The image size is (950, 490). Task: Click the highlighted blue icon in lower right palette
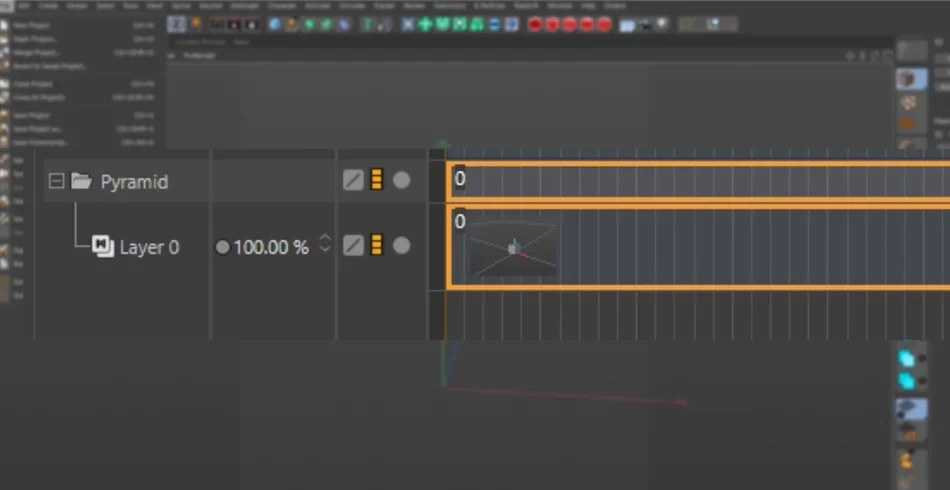point(911,409)
